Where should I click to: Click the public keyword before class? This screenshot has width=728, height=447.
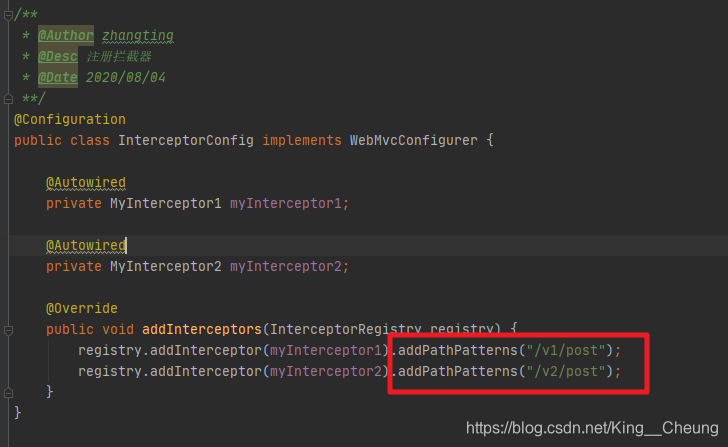click(38, 140)
